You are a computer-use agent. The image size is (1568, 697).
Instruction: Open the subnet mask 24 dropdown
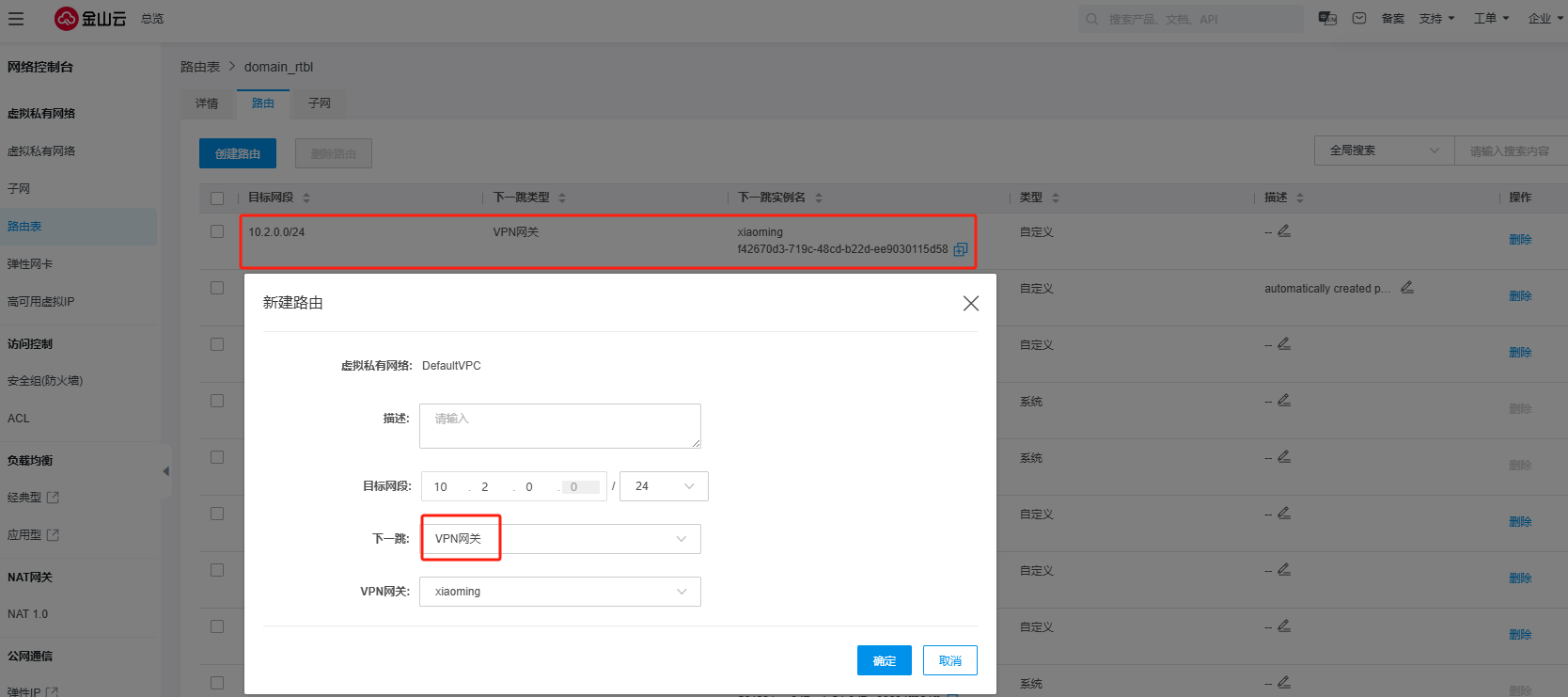(664, 486)
